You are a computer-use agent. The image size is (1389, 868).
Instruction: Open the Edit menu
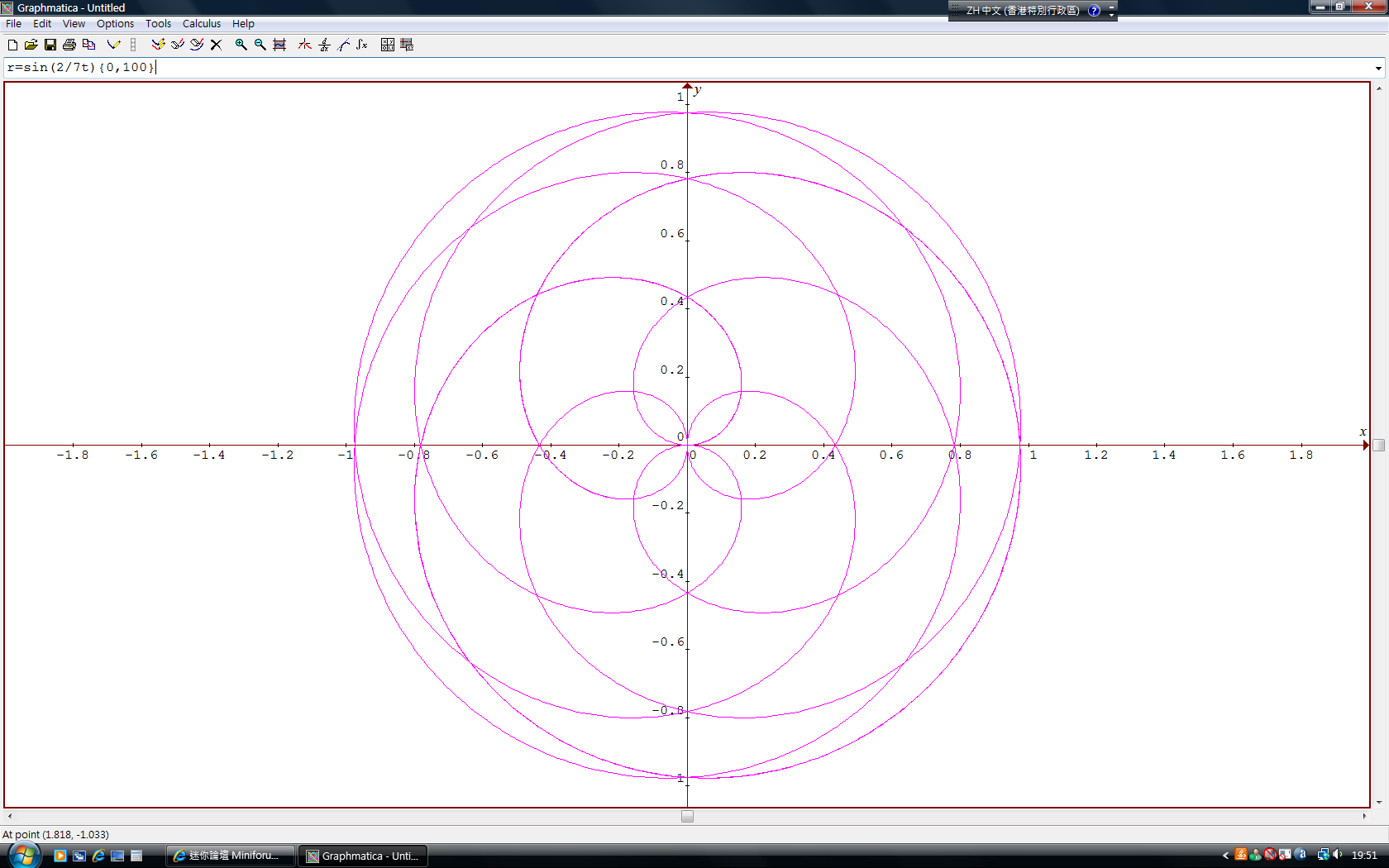click(42, 23)
